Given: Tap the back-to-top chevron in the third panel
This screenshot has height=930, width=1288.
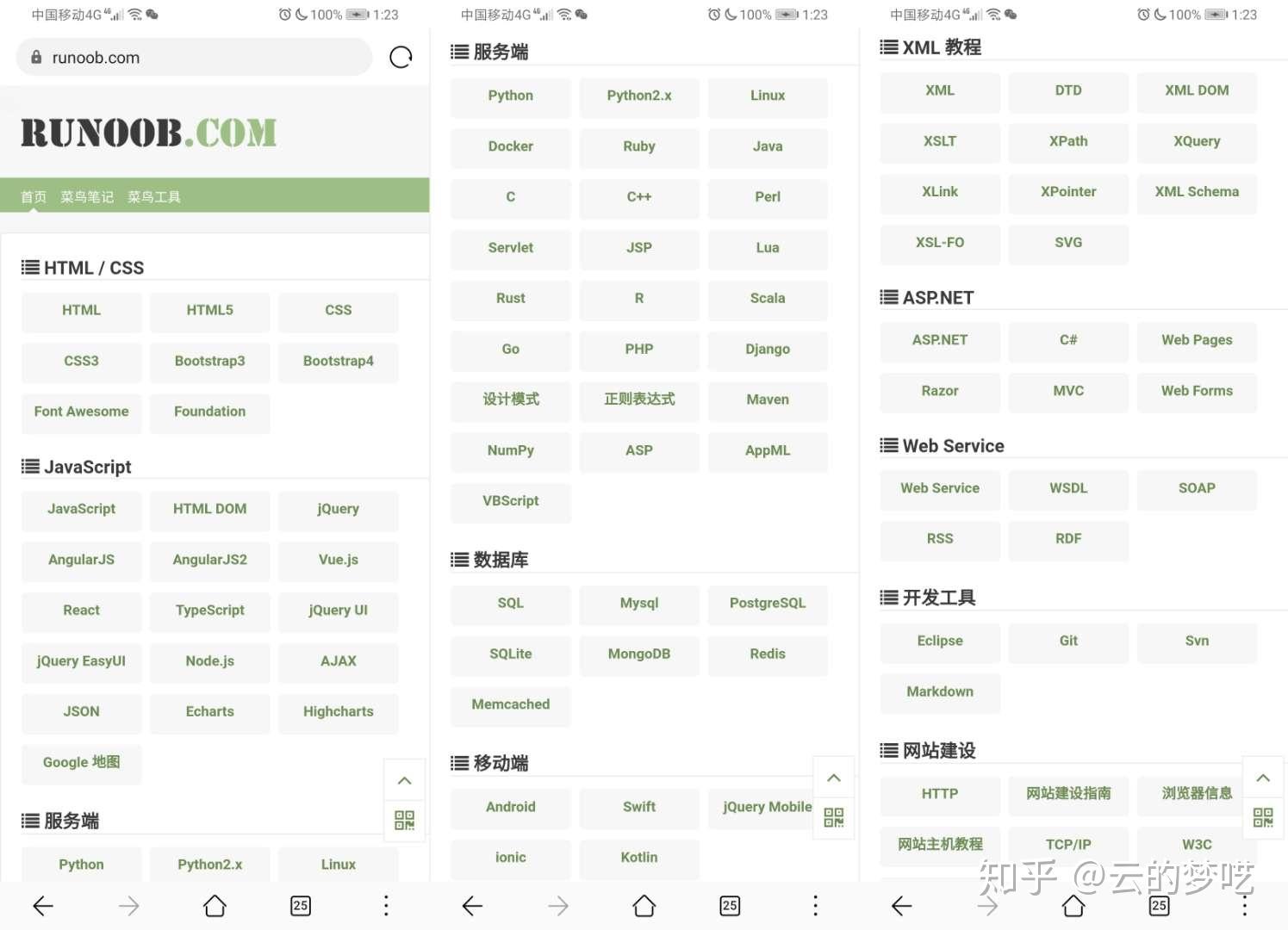Looking at the screenshot, I should [x=1263, y=776].
